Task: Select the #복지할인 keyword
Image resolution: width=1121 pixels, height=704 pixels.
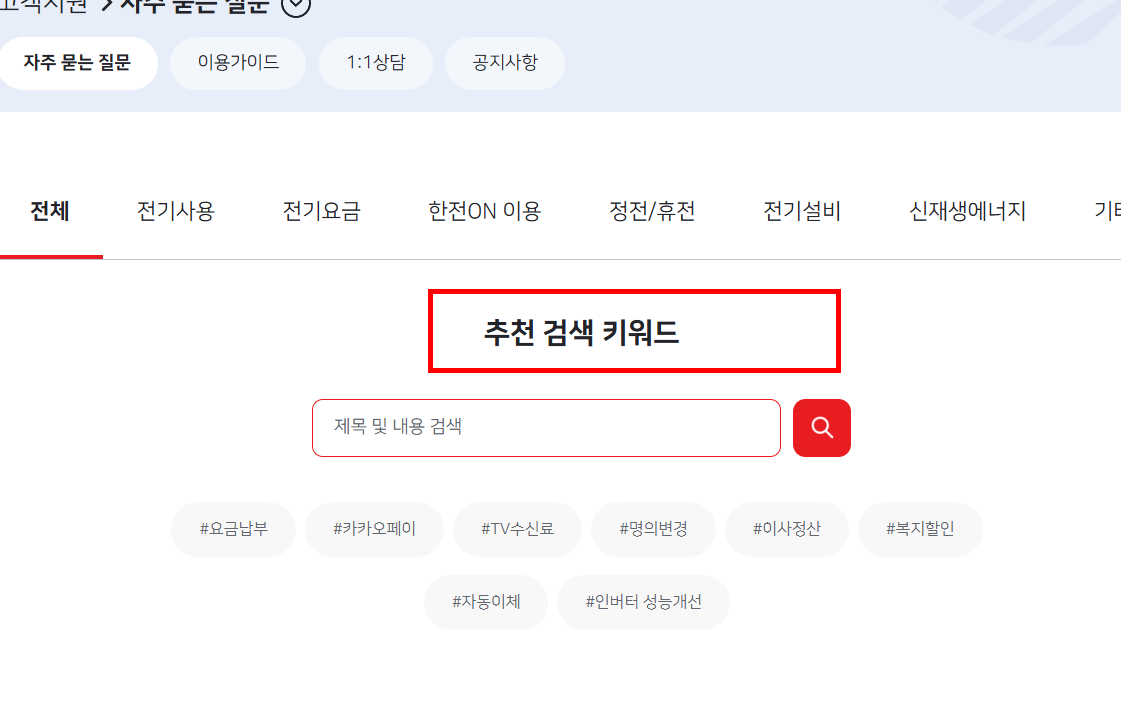Action: (x=919, y=529)
